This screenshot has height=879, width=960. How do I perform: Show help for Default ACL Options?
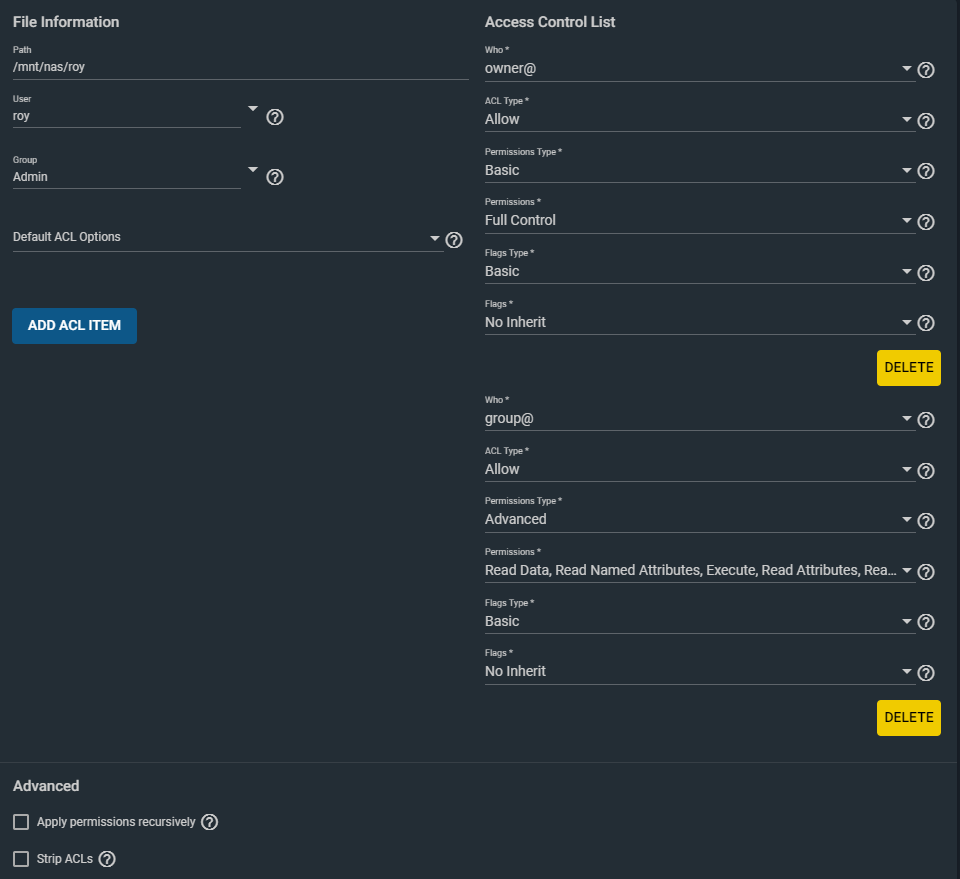pos(454,240)
